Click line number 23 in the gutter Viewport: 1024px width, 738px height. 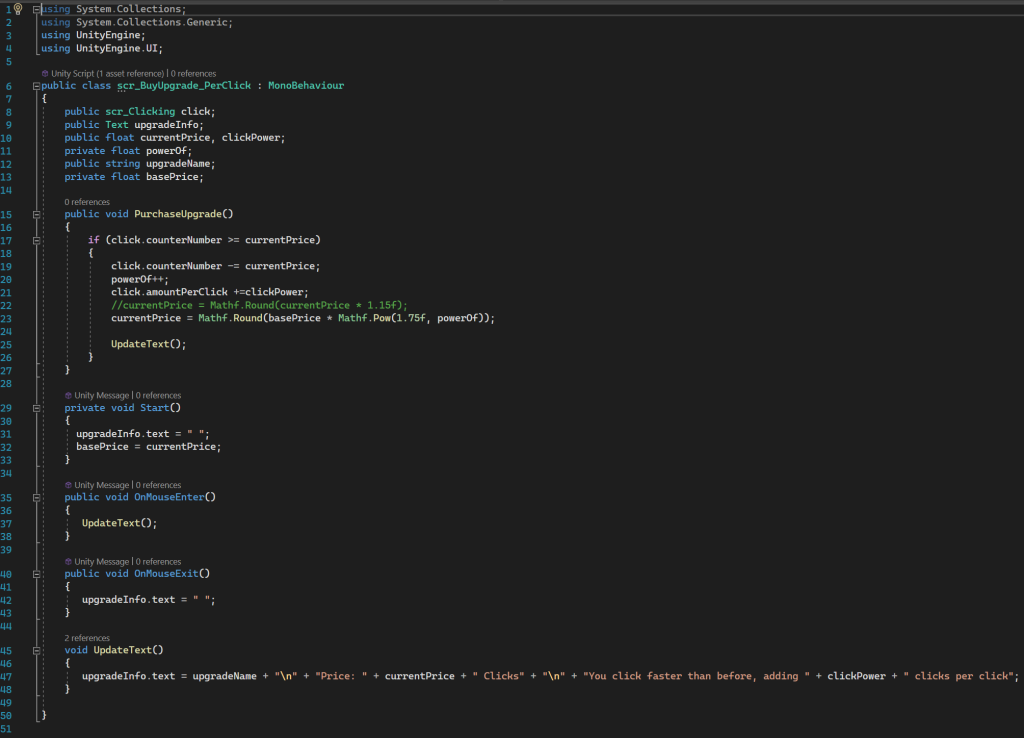click(x=8, y=317)
